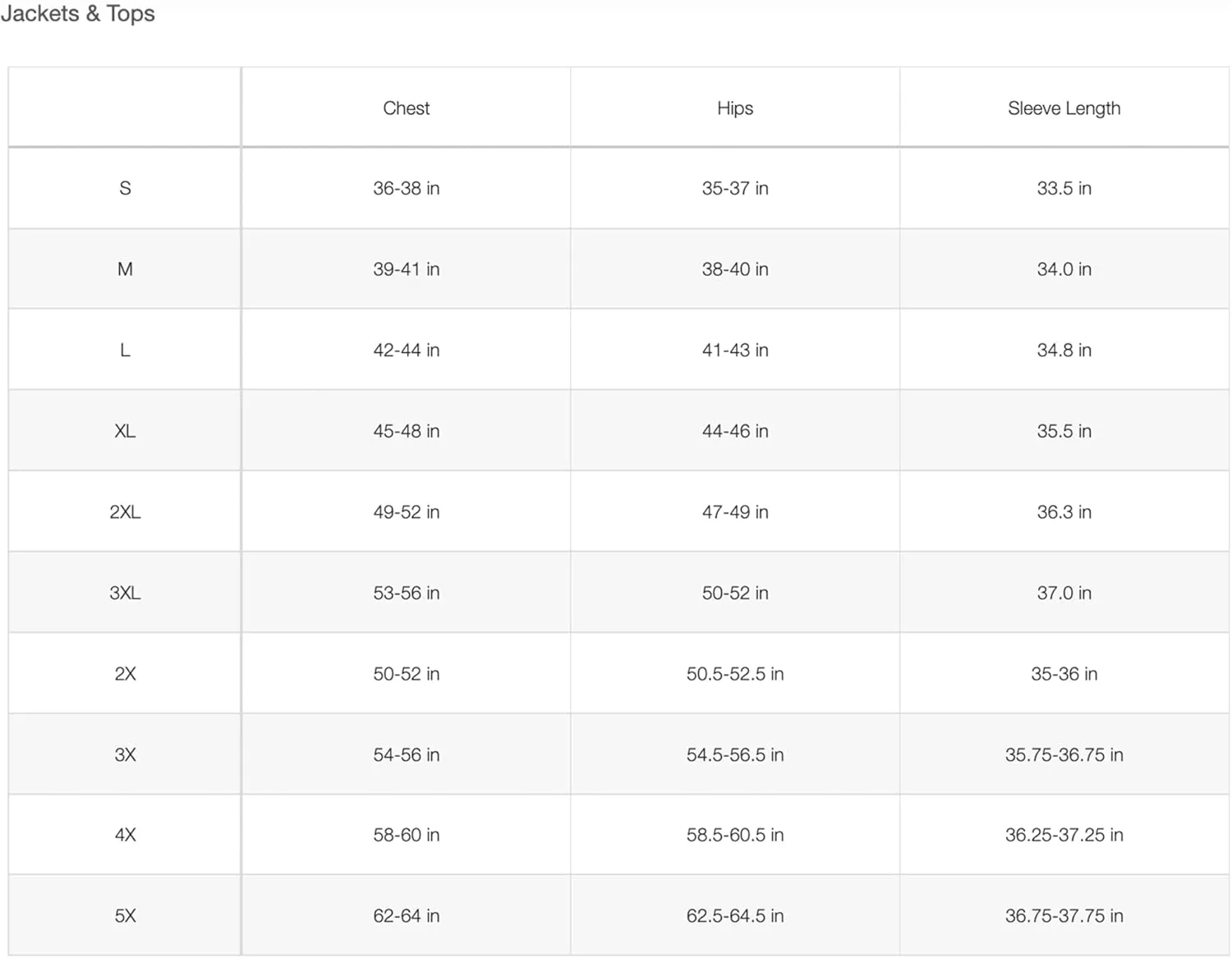Screen dimensions: 1232x958
Task: Select the 3XL size row label
Action: pos(125,593)
